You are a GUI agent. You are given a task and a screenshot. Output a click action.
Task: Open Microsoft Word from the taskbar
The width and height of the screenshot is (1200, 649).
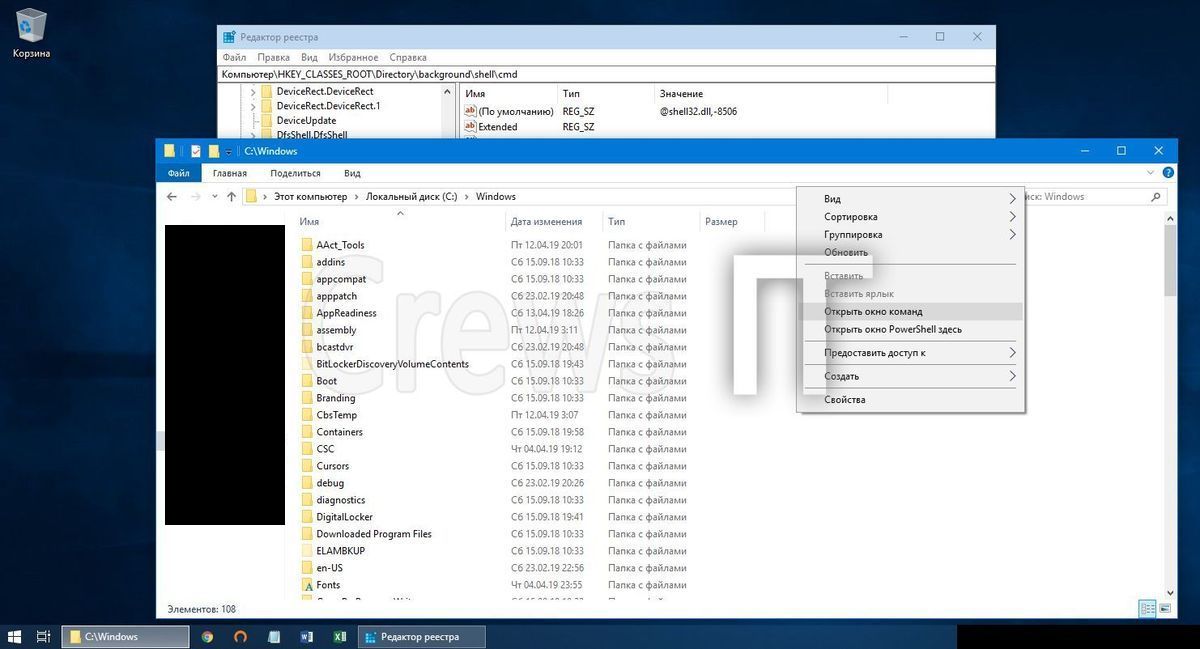tap(307, 636)
